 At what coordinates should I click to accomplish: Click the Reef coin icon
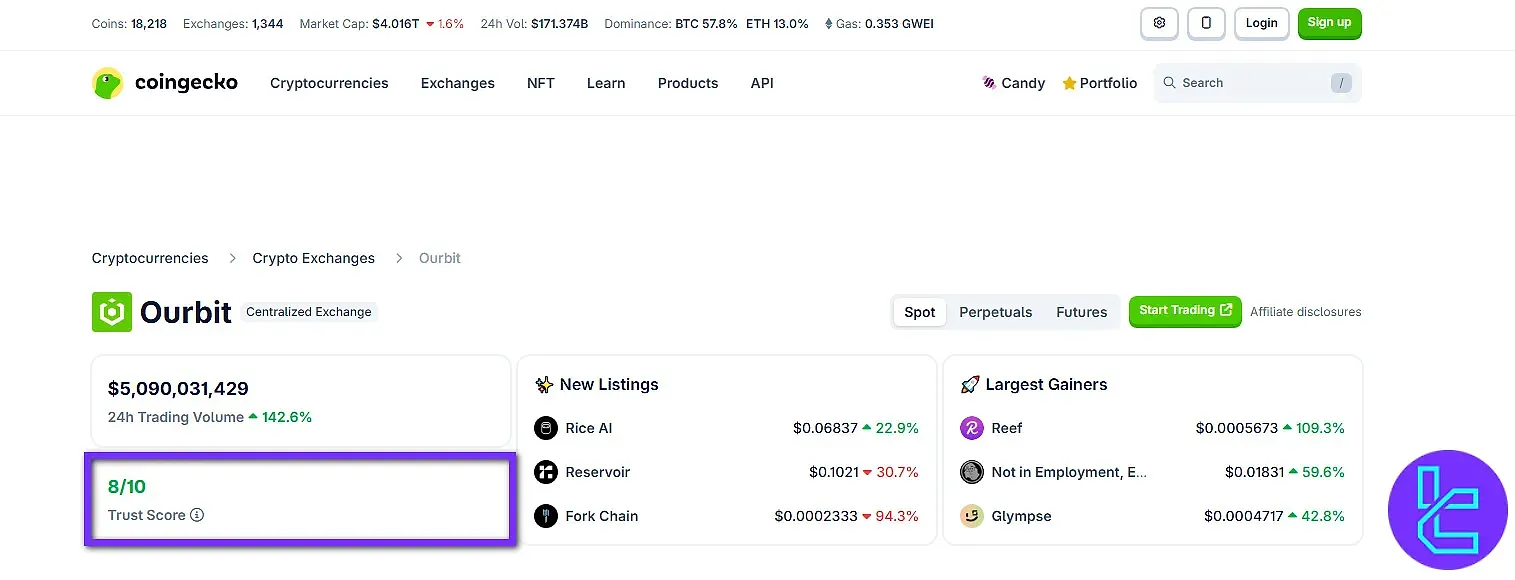pyautogui.click(x=971, y=428)
